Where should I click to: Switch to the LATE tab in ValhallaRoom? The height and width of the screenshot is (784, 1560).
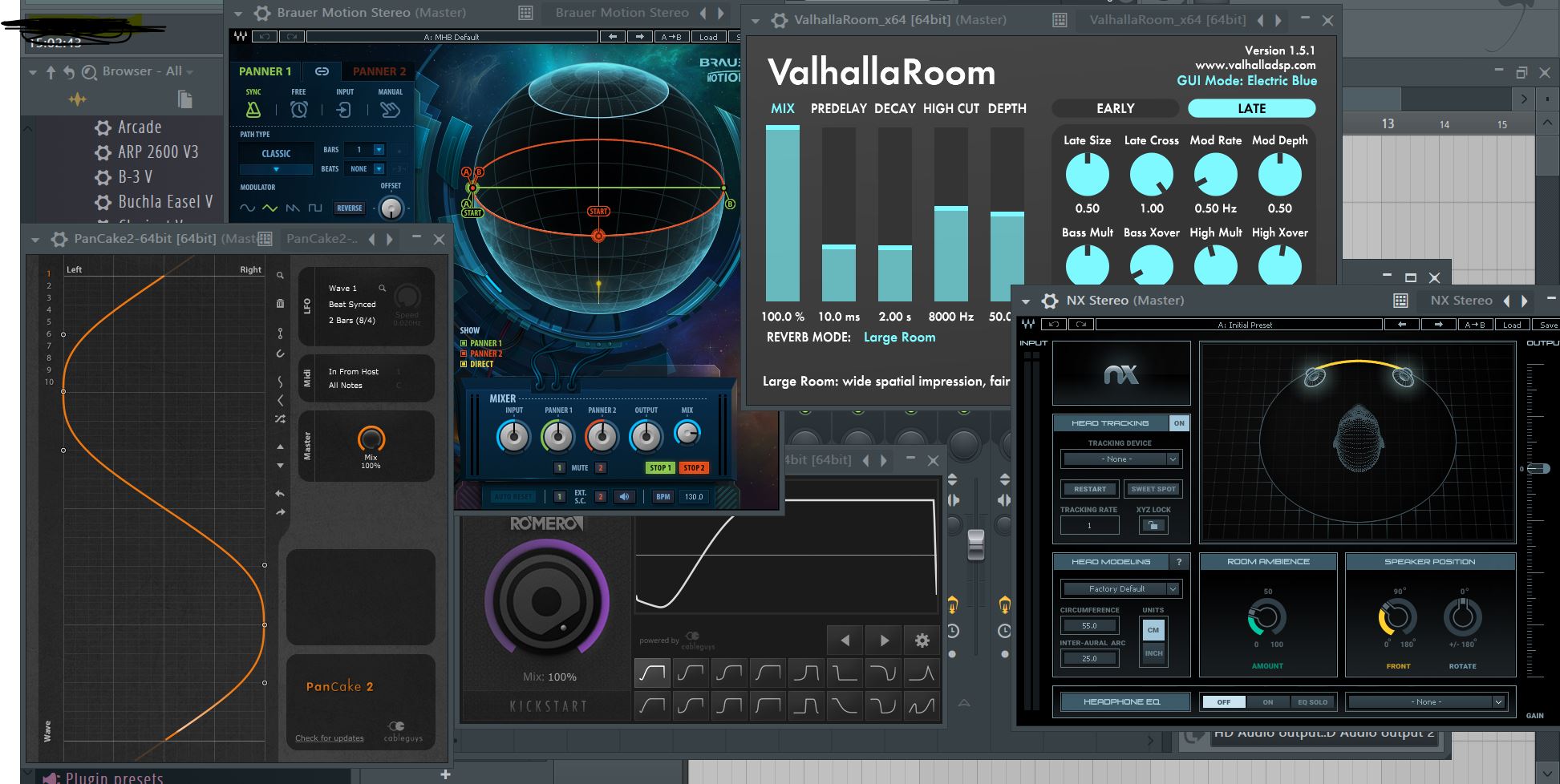coord(1251,108)
